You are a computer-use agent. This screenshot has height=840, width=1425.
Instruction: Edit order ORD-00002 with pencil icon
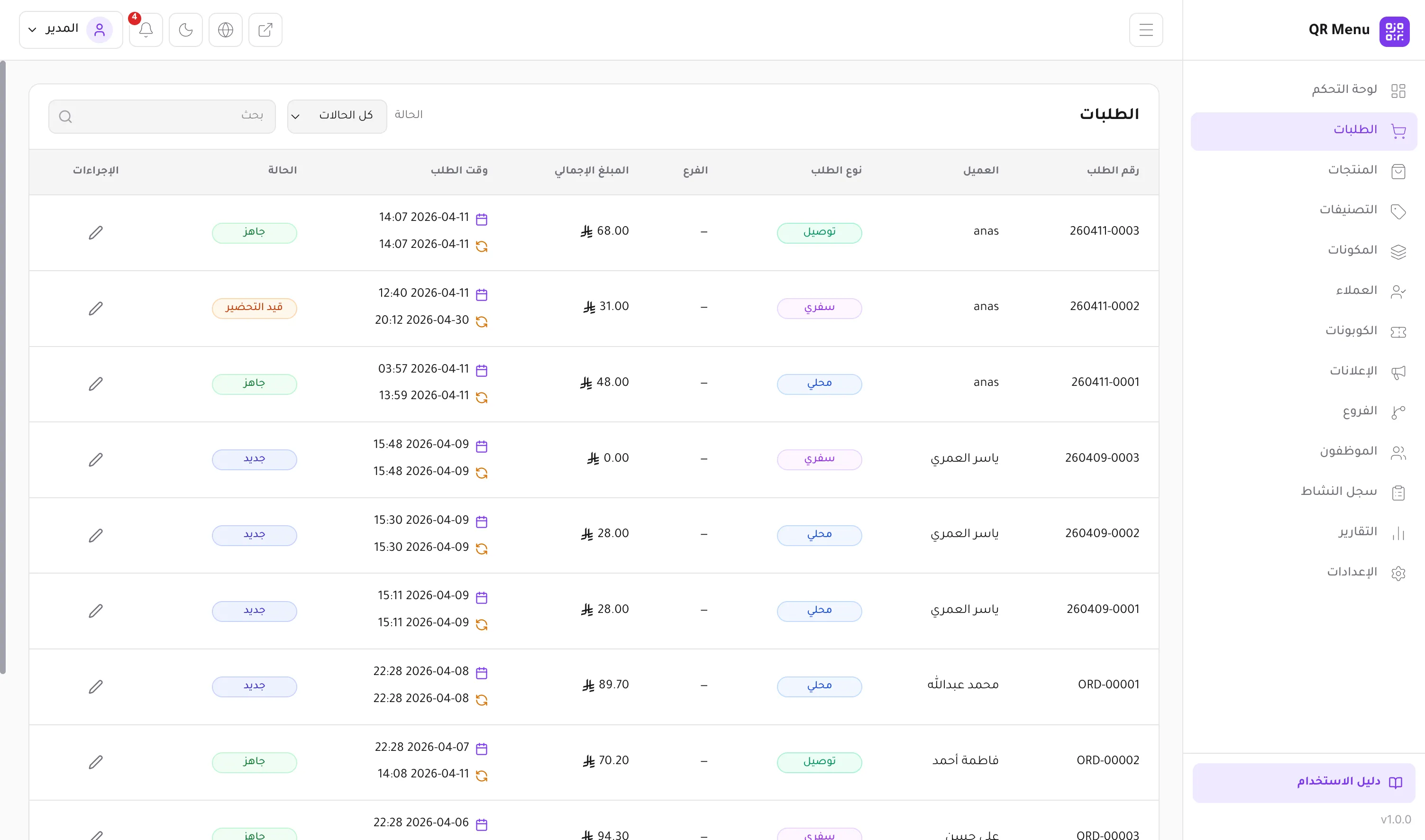click(96, 762)
